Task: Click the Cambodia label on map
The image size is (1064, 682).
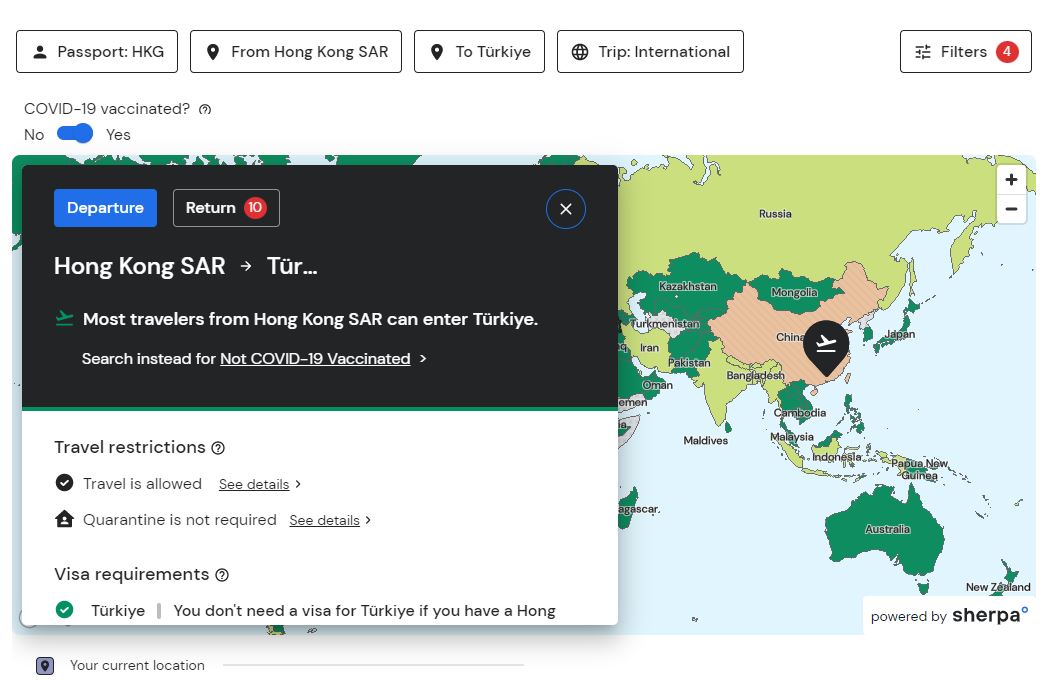Action: click(800, 413)
